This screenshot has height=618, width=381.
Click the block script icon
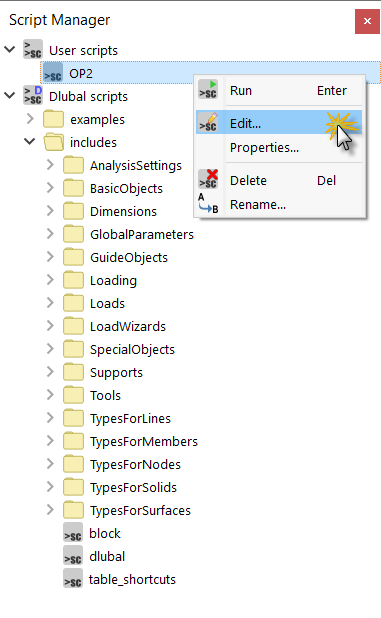[x=73, y=532]
